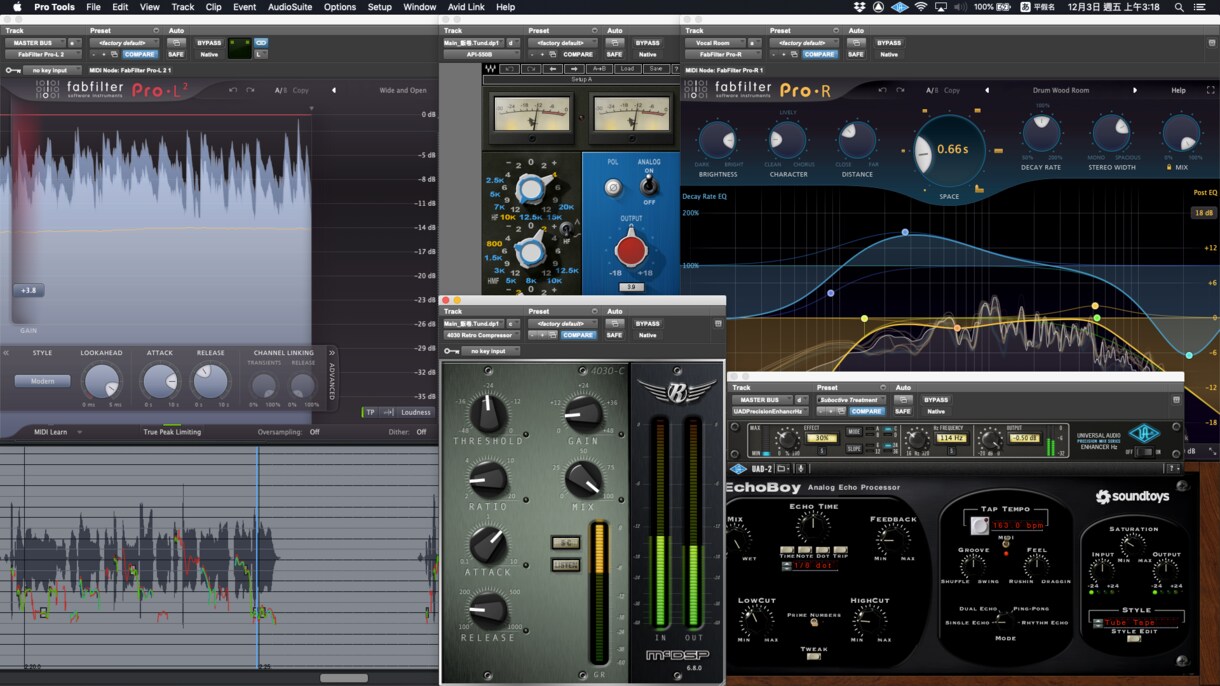Viewport: 1220px width, 686px height.
Task: Click the previous preset arrow in Pro-R
Action: 987,90
